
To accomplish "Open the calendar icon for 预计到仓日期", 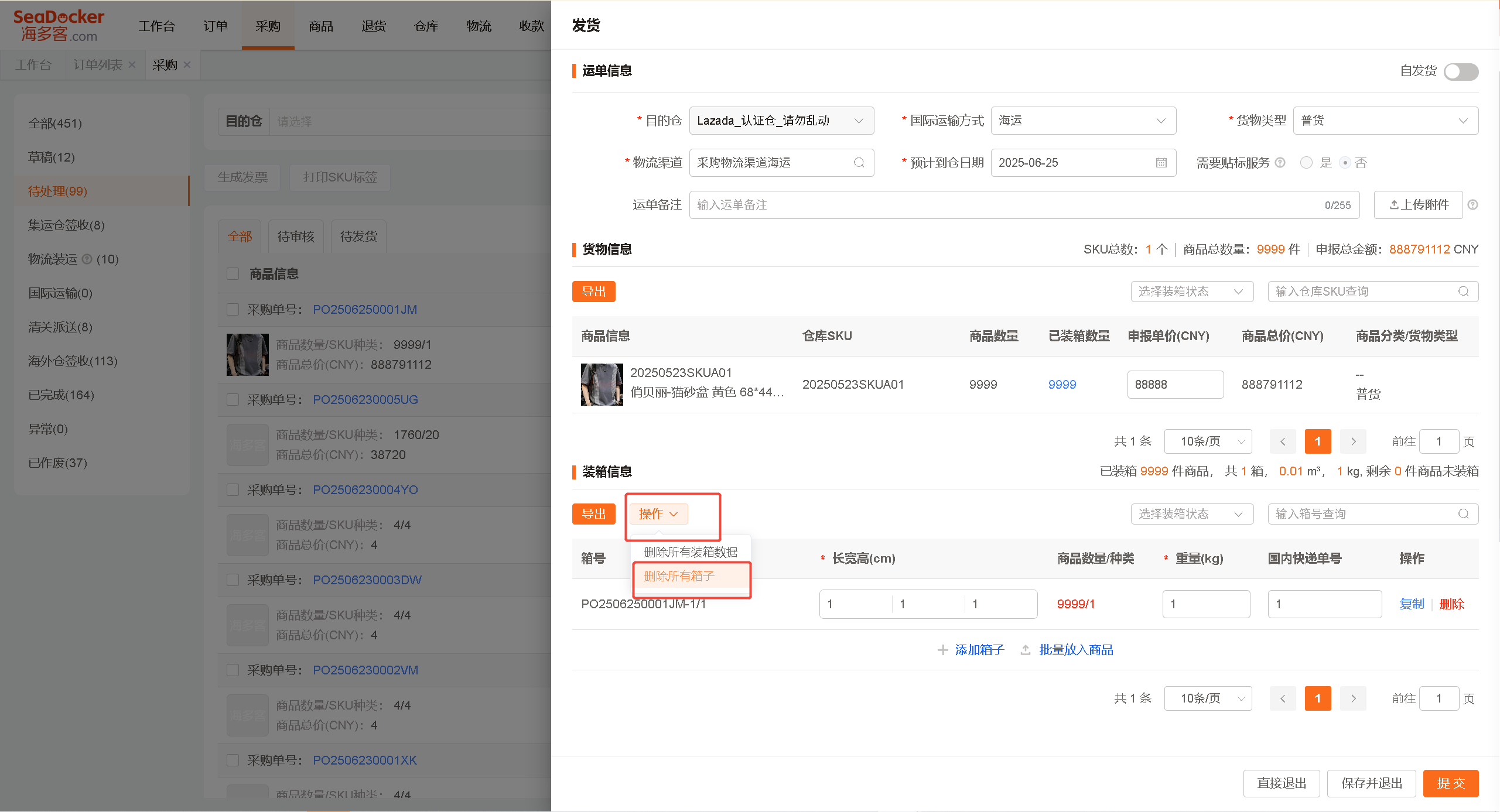I will [1161, 163].
